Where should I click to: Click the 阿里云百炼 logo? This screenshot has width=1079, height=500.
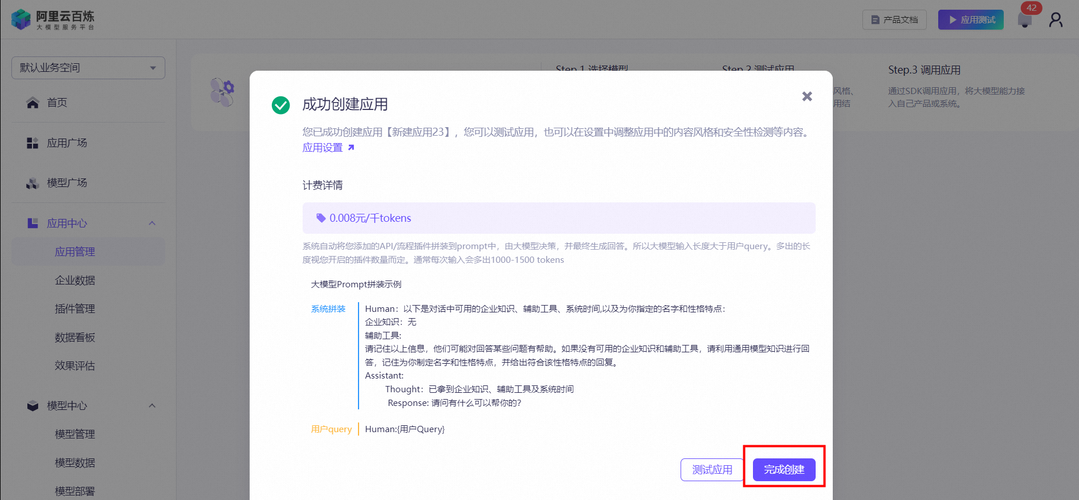point(53,19)
